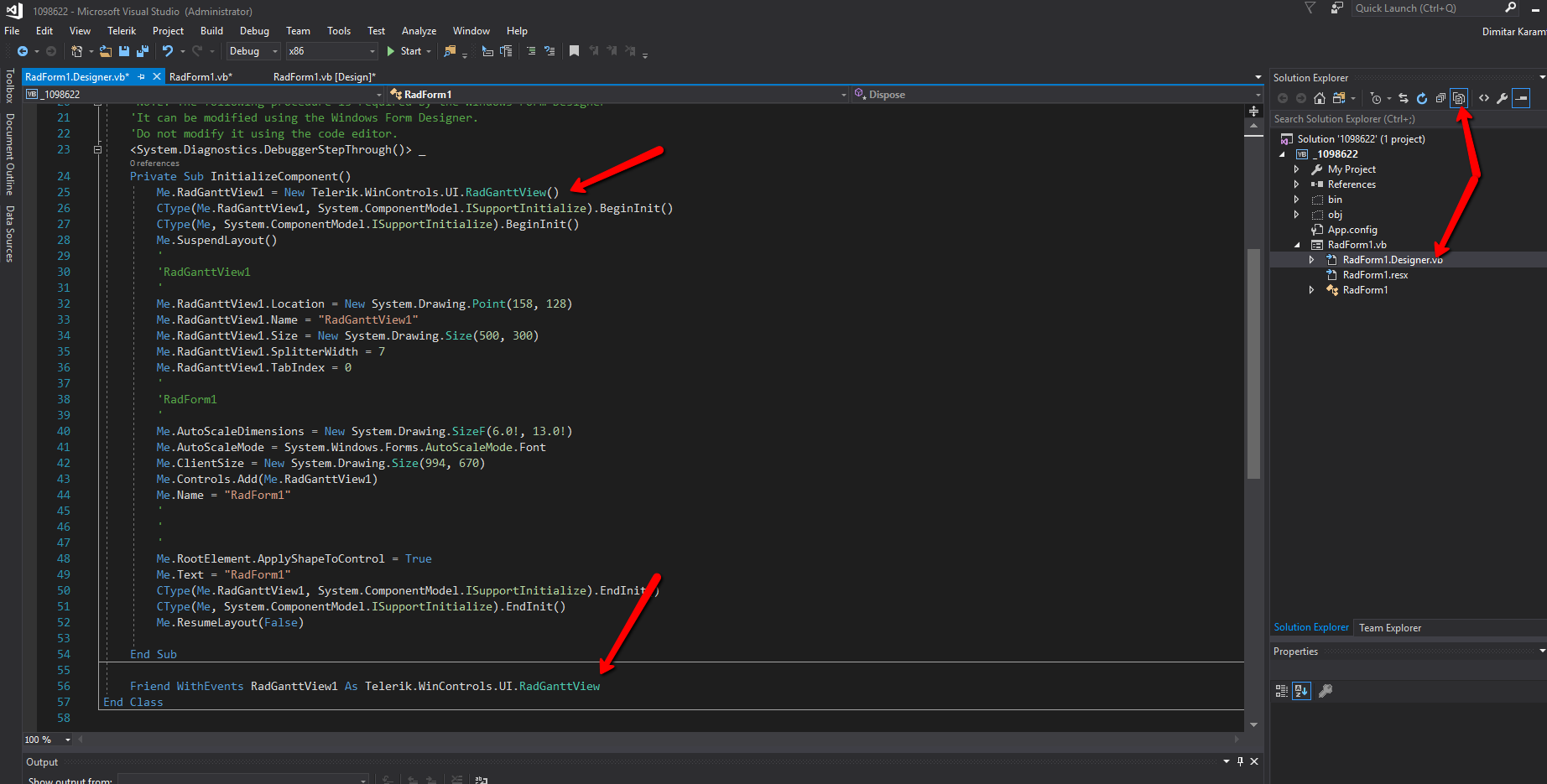Click the Solution Explorer Home icon
This screenshot has height=784, width=1547.
1320,98
